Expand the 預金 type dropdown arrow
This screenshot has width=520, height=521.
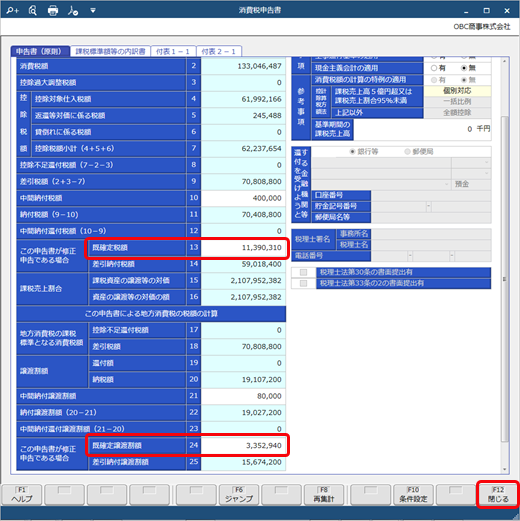click(447, 184)
